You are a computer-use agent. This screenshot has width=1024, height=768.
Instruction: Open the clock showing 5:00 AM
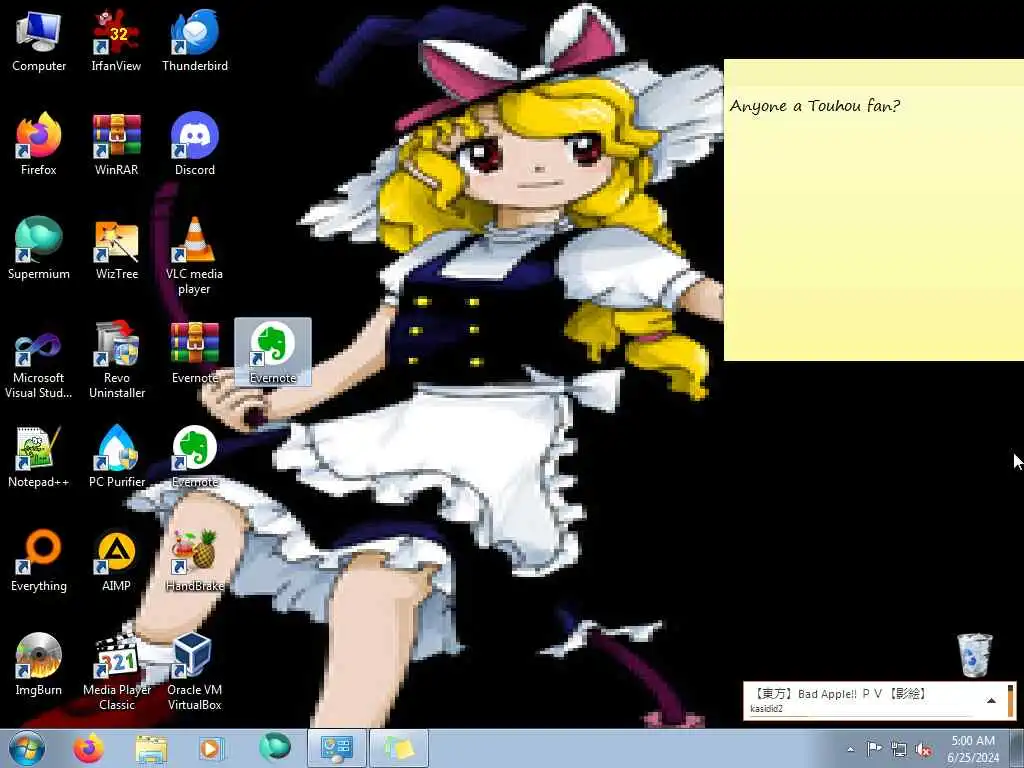point(973,748)
